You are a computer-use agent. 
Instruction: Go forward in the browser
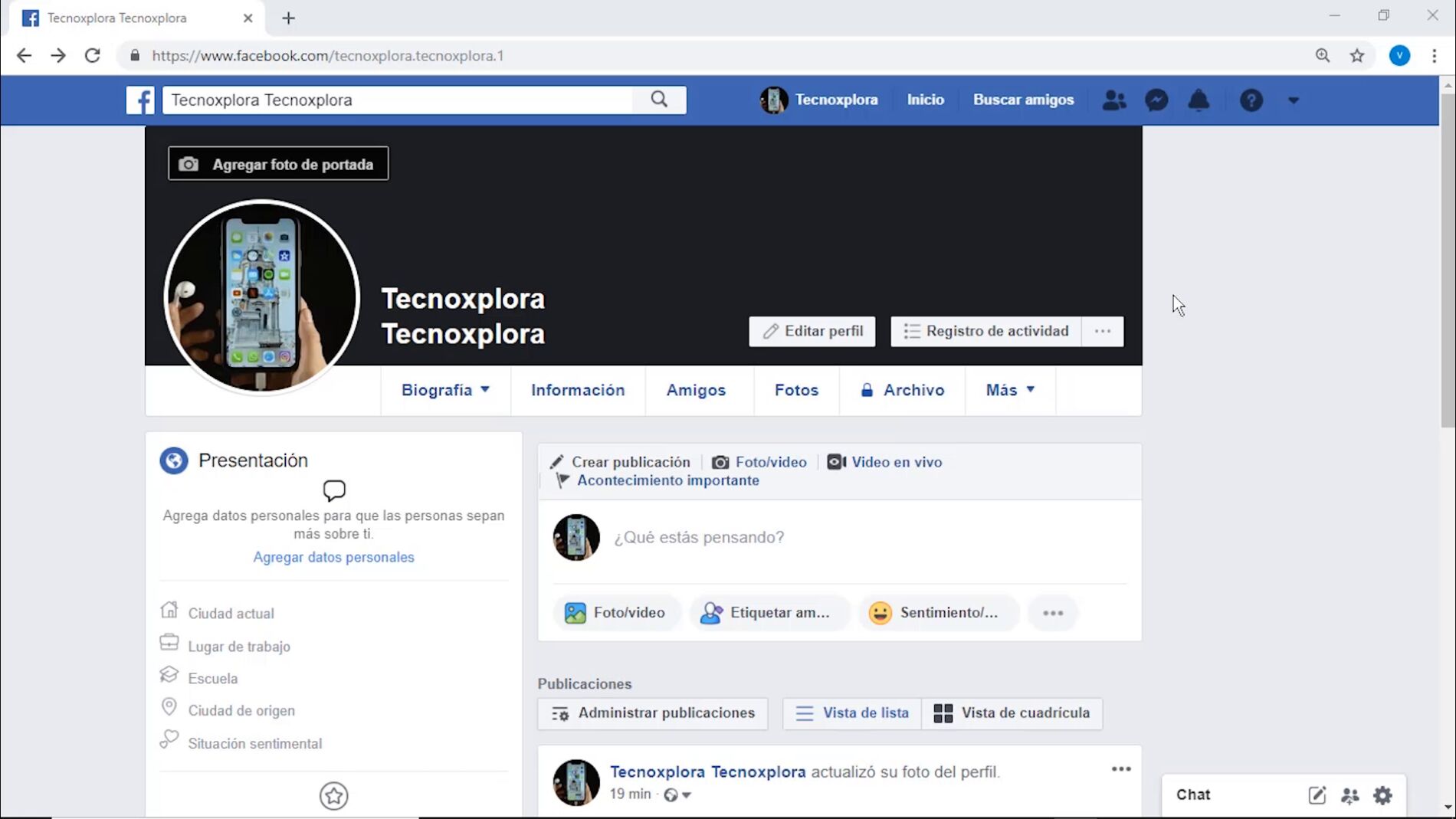(58, 55)
